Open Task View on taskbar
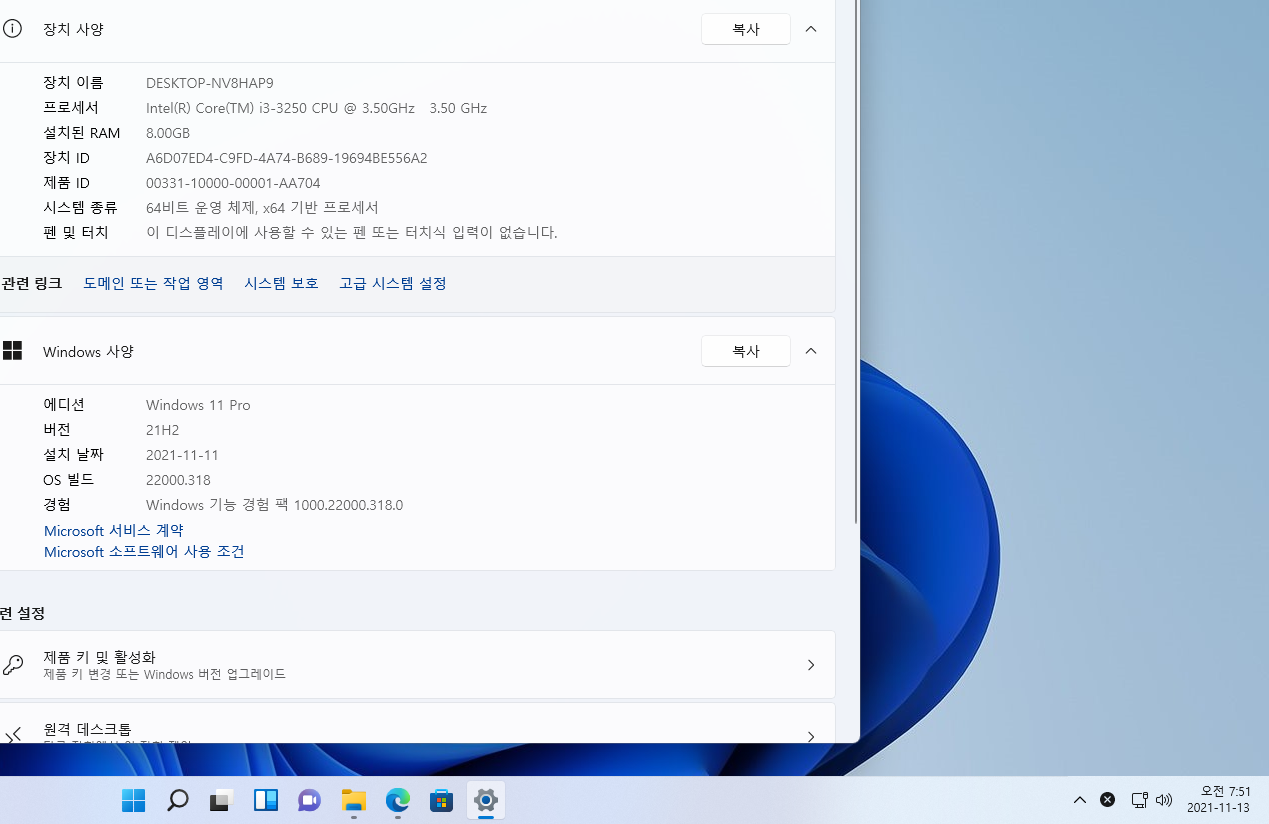The image size is (1269, 824). coord(221,800)
